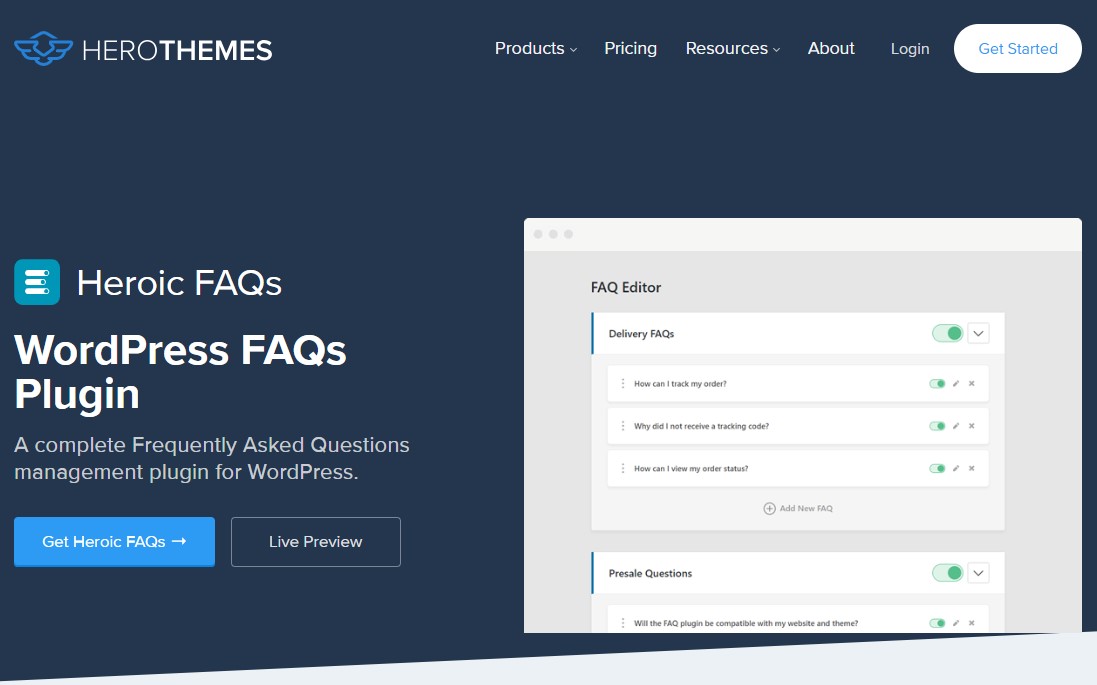Click the plus icon beside Add New FAQ
Image resolution: width=1097 pixels, height=685 pixels.
[769, 509]
